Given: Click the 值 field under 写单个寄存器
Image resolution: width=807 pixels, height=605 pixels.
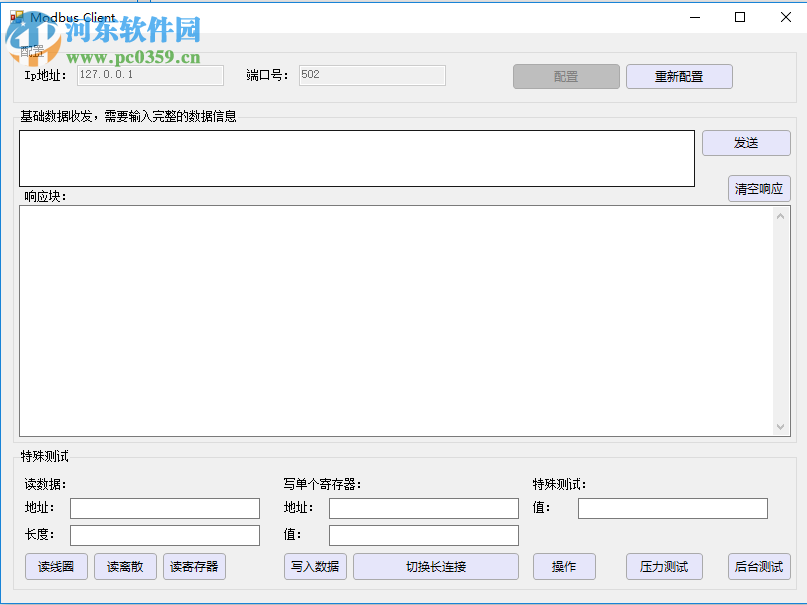Looking at the screenshot, I should pos(423,535).
